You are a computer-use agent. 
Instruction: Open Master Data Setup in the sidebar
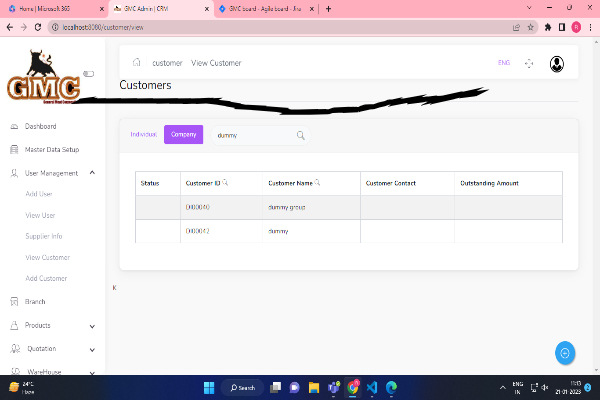pos(51,150)
